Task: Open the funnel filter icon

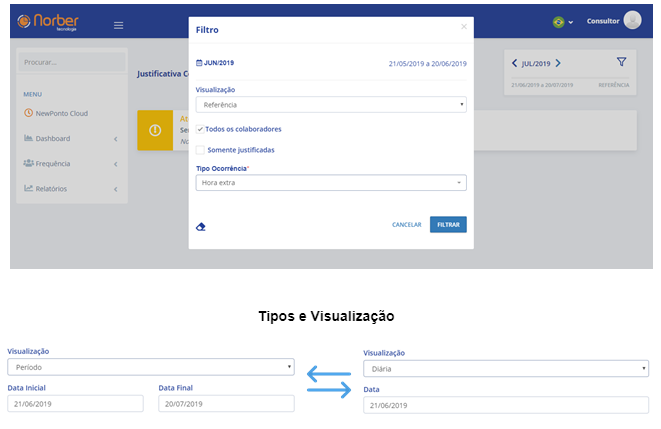Action: pyautogui.click(x=621, y=63)
